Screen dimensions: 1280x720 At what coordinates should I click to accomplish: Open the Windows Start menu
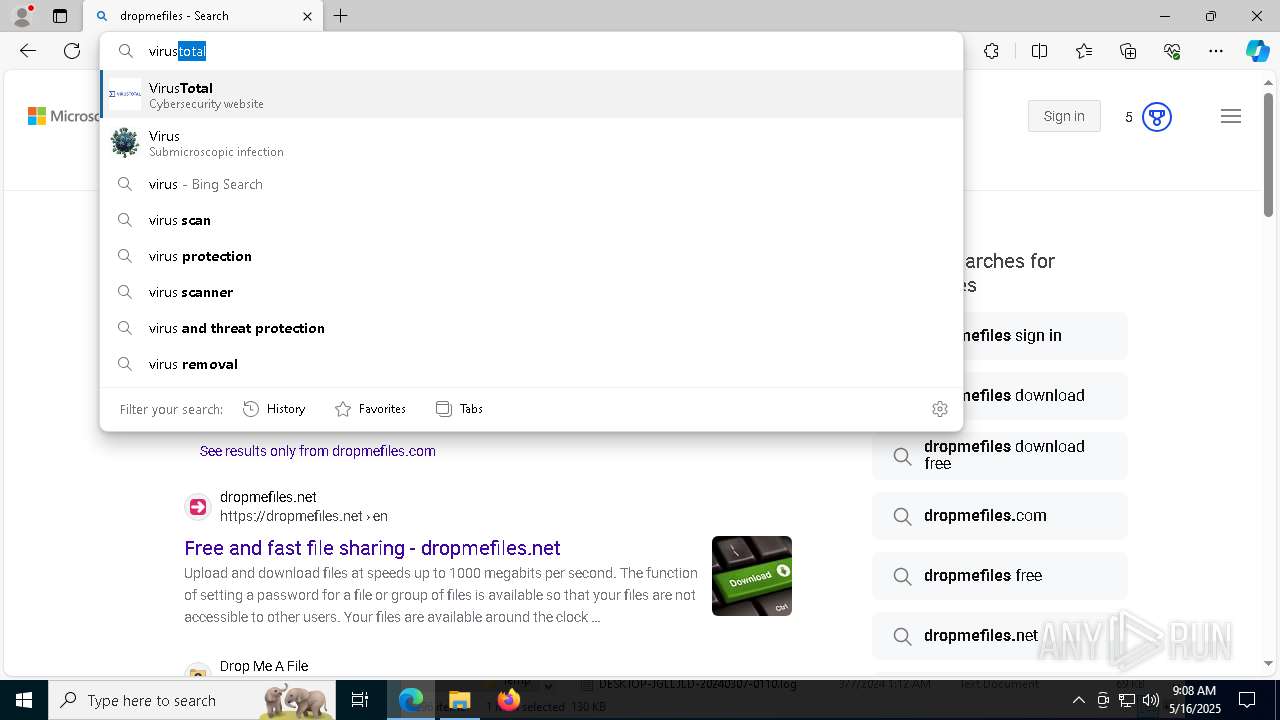(23, 700)
